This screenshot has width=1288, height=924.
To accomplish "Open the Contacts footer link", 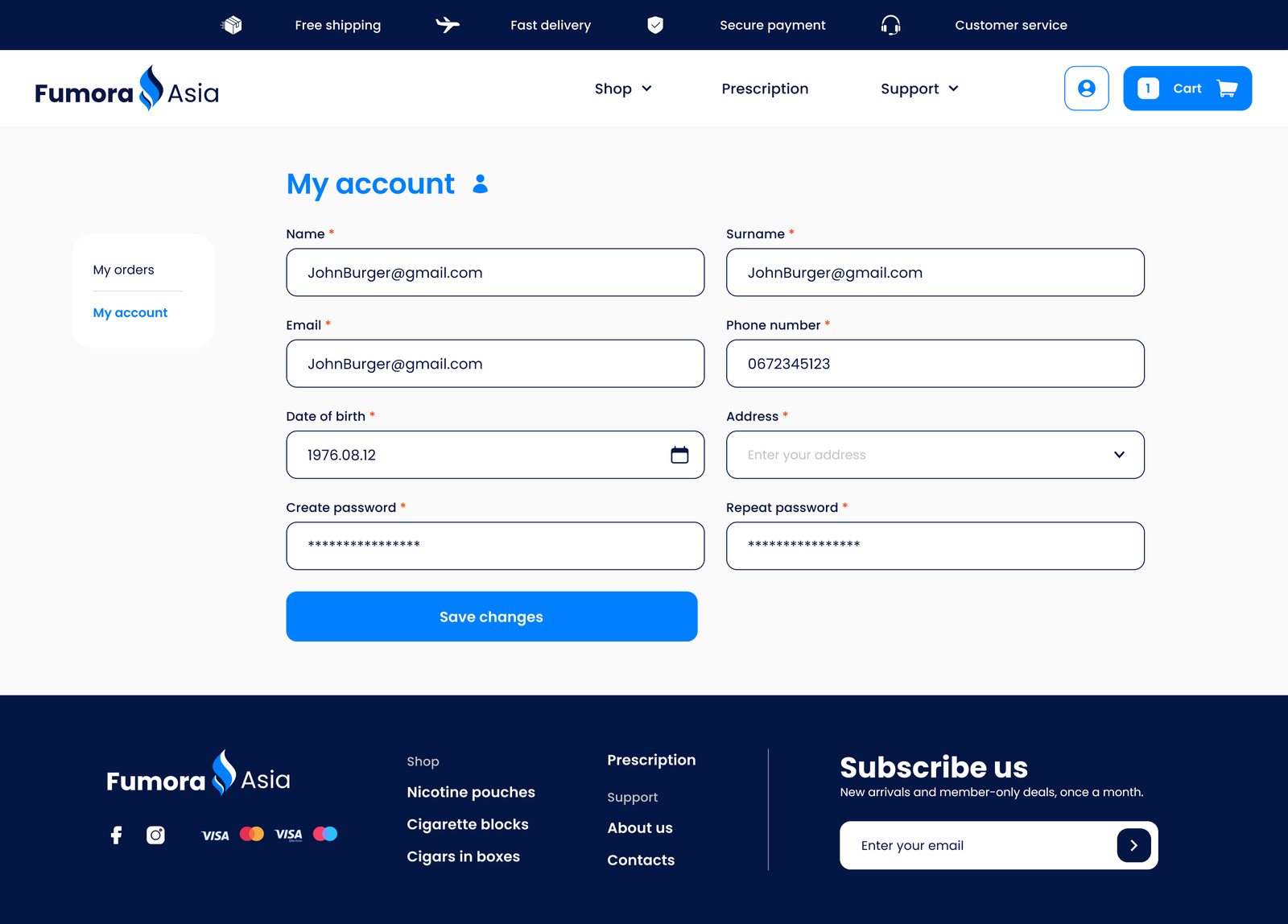I will pyautogui.click(x=641, y=860).
